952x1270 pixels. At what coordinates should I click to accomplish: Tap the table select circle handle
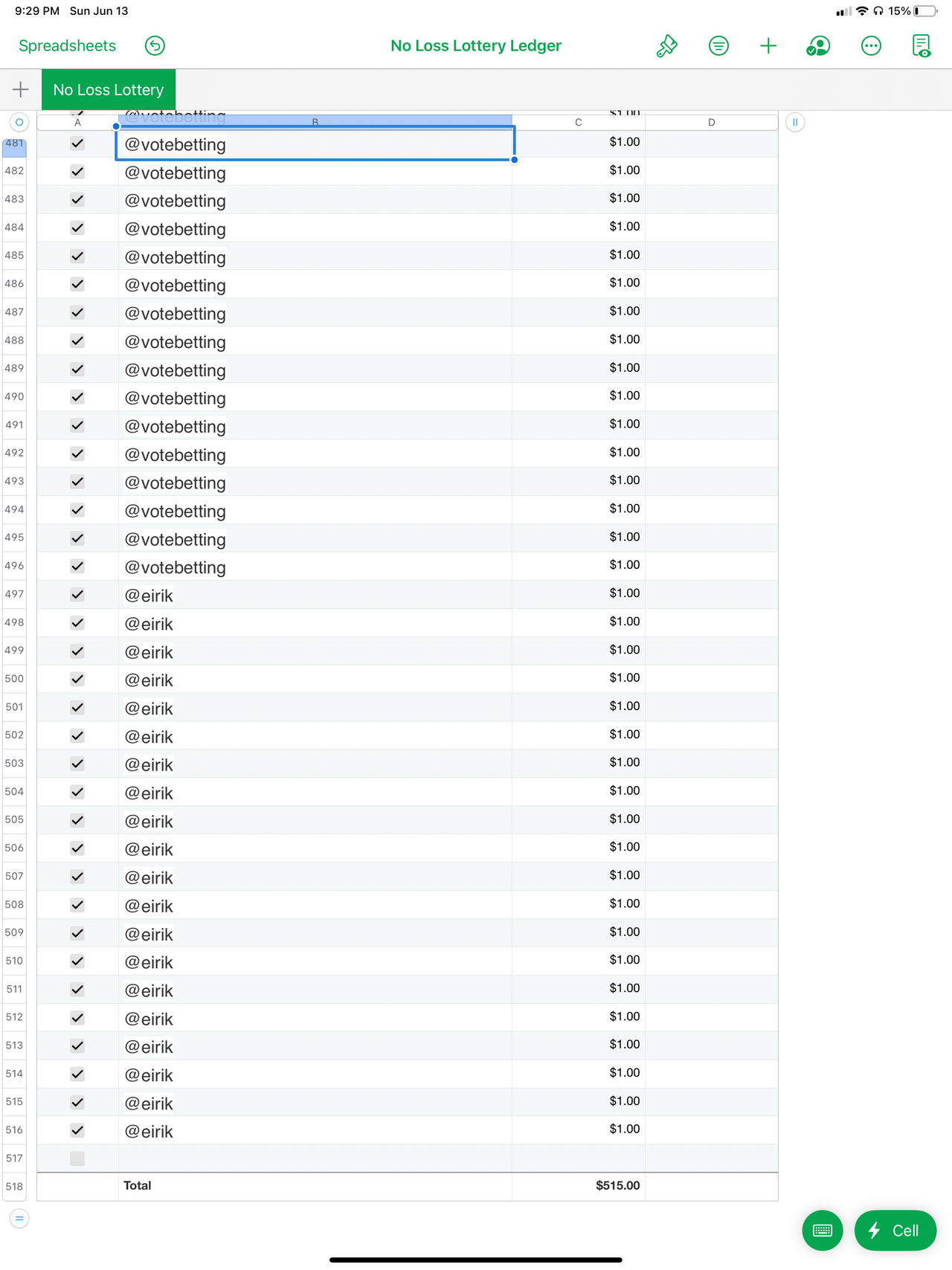(x=19, y=122)
